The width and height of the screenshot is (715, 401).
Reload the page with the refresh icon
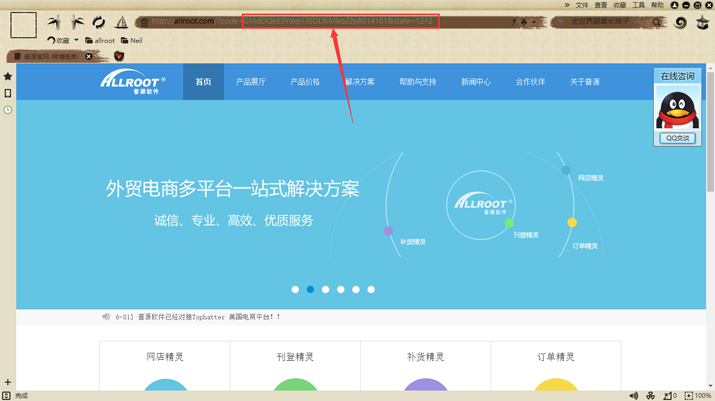pos(98,22)
